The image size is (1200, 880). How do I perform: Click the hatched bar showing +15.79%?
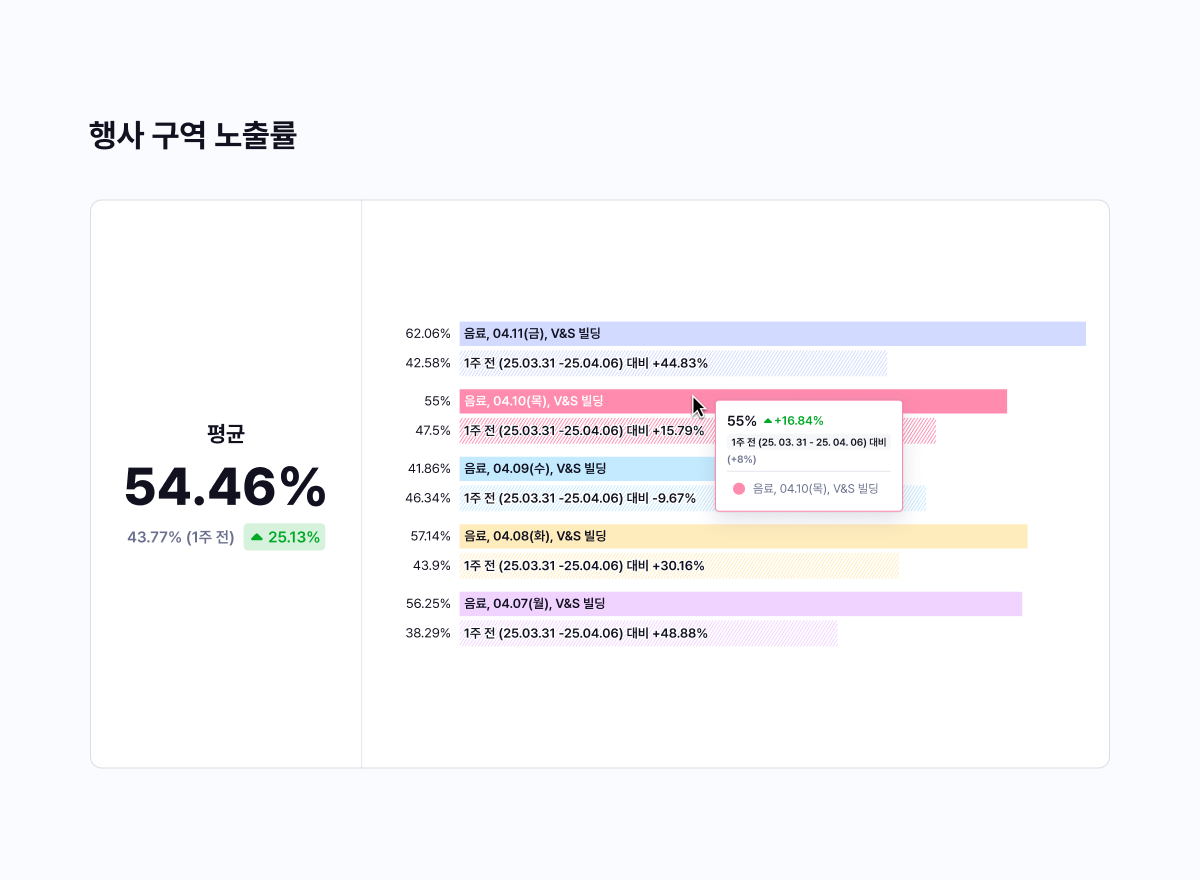click(x=698, y=431)
